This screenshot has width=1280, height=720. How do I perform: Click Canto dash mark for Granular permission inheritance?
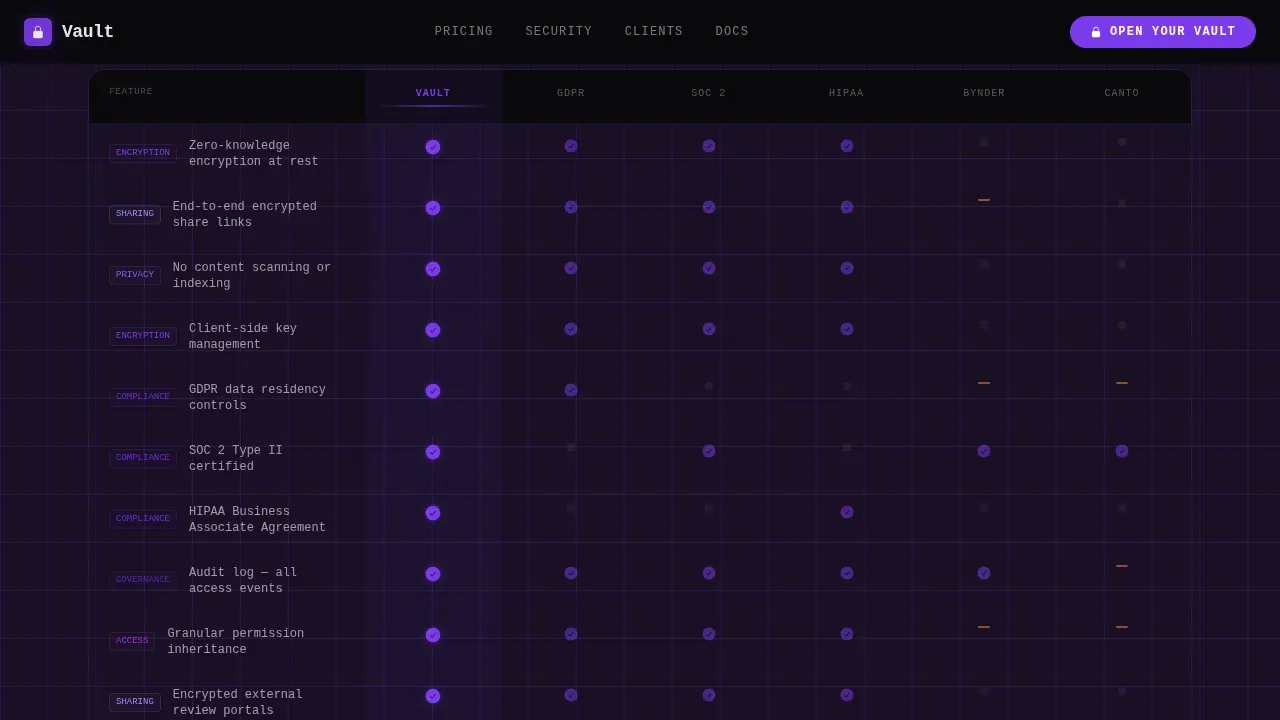tap(1122, 627)
